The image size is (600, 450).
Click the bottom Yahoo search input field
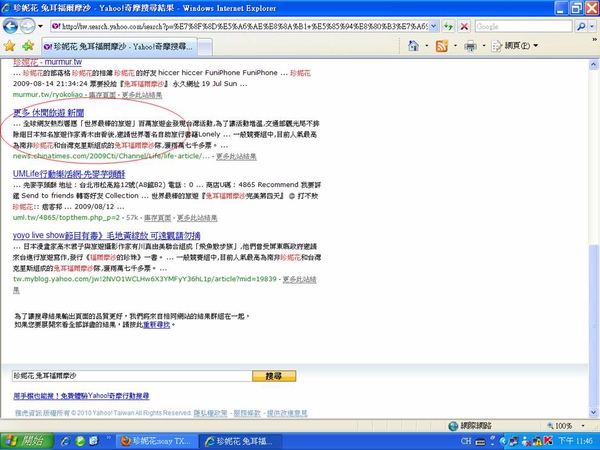tap(132, 376)
